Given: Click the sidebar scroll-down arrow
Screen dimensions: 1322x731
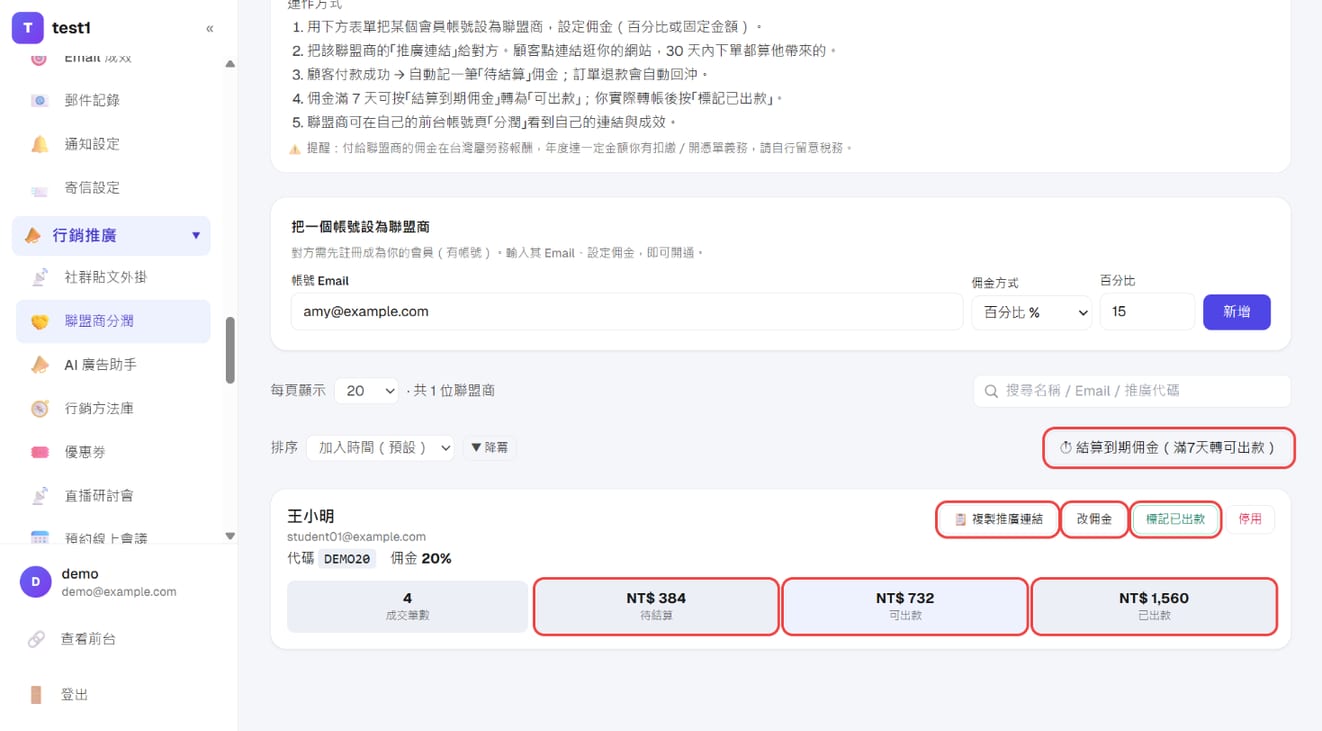Looking at the screenshot, I should pos(230,536).
